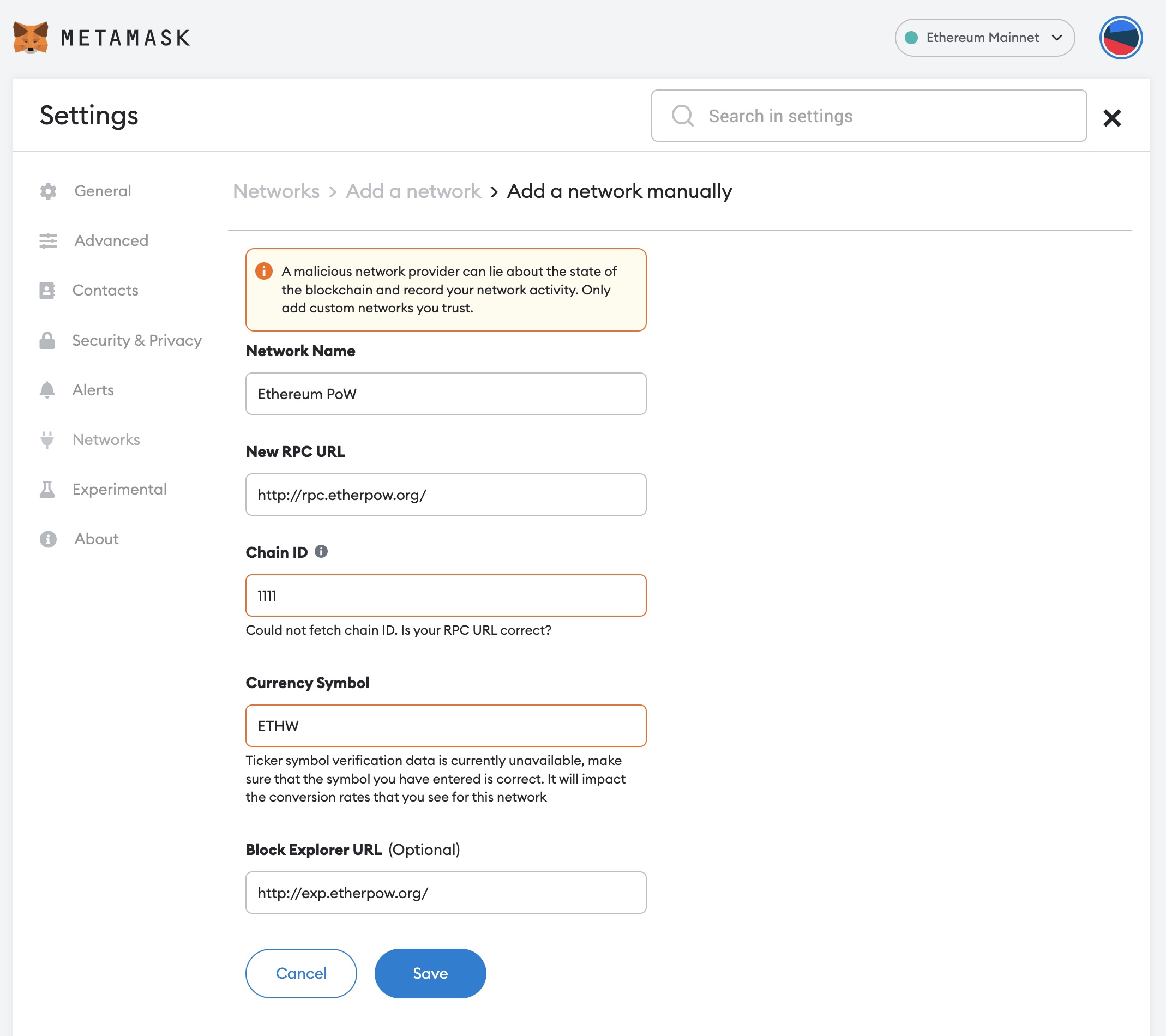Click the About info icon
The width and height of the screenshot is (1166, 1036).
[x=48, y=539]
